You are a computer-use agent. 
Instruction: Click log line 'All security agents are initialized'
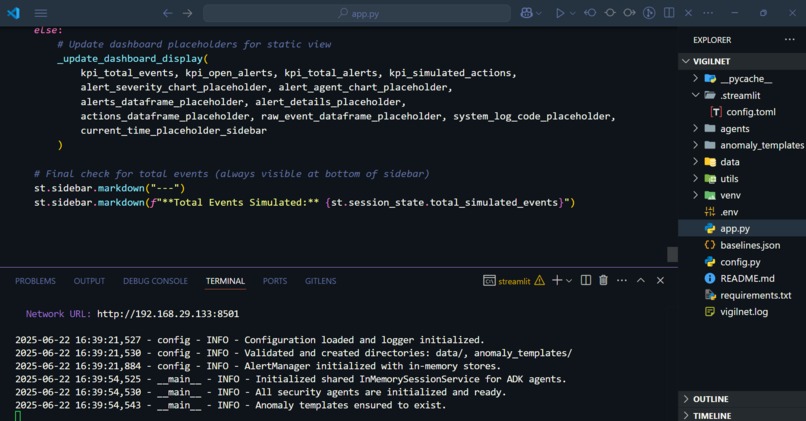point(261,392)
